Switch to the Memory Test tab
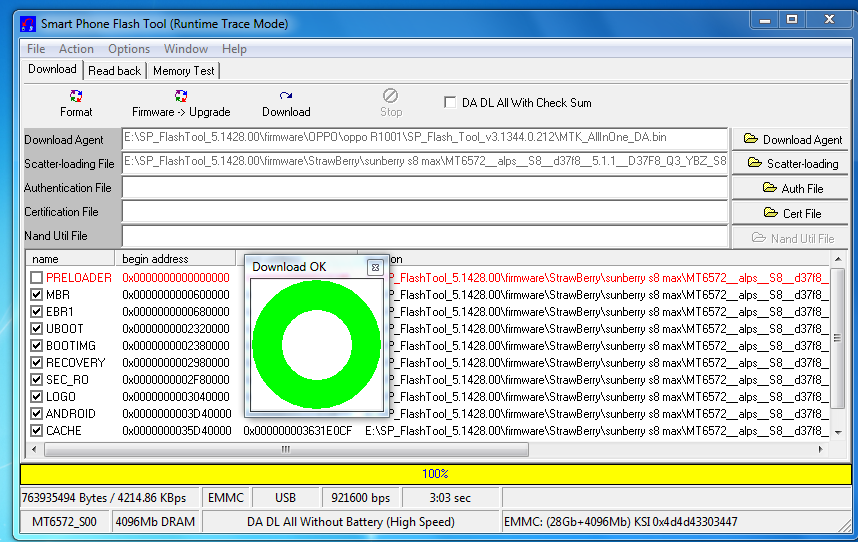Image resolution: width=858 pixels, height=542 pixels. coord(183,71)
